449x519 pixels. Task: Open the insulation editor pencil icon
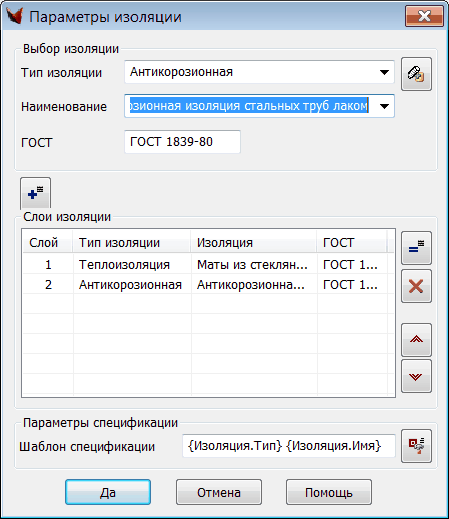point(416,74)
